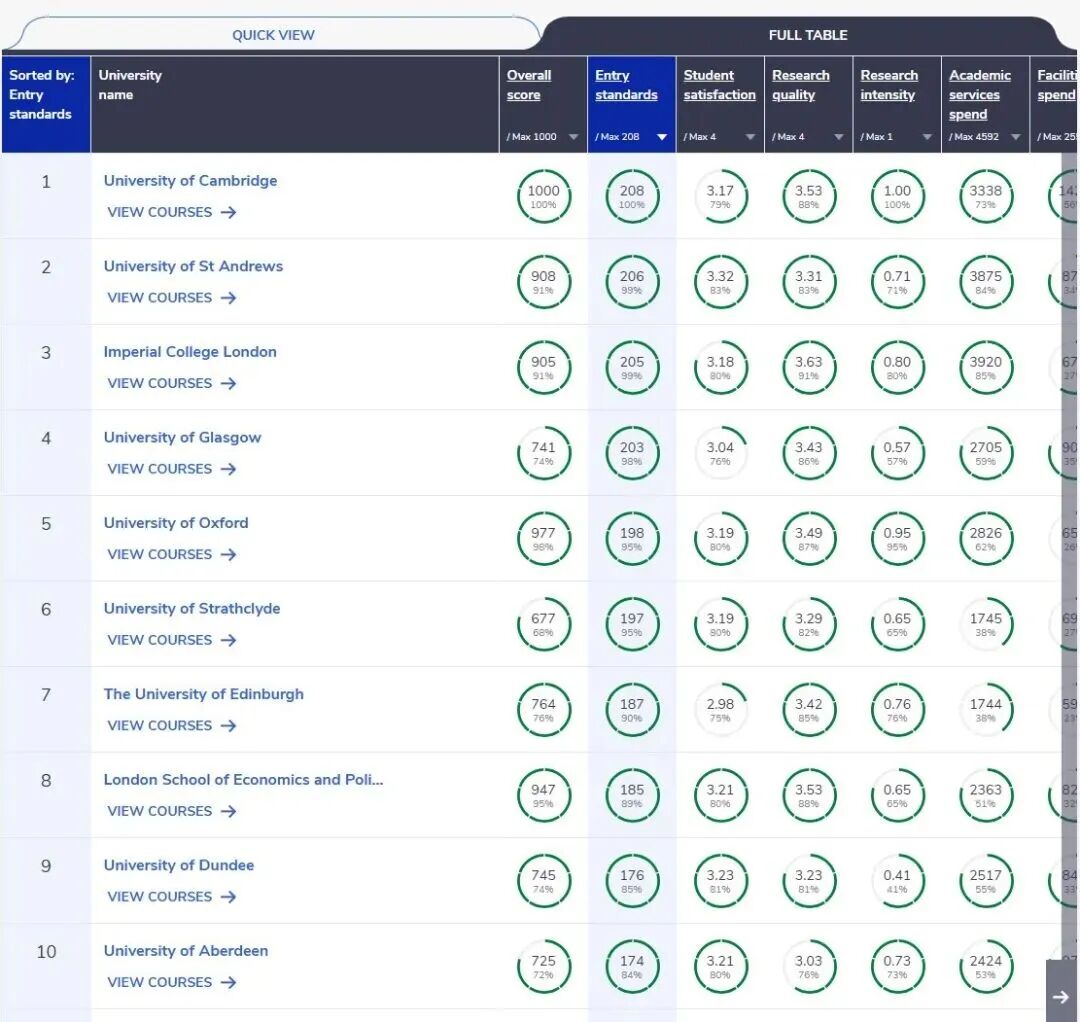Sort by Academic services spend header
Screen dimensions: 1080x1022
[x=979, y=94]
